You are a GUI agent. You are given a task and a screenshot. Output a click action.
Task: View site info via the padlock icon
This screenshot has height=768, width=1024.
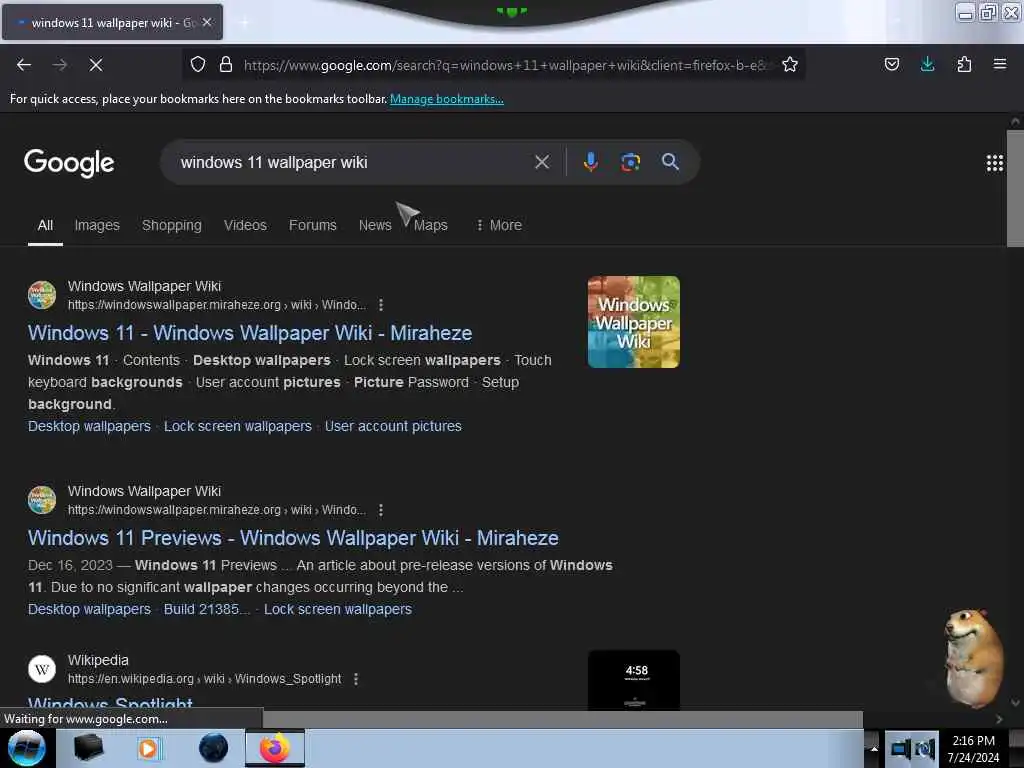(x=226, y=65)
